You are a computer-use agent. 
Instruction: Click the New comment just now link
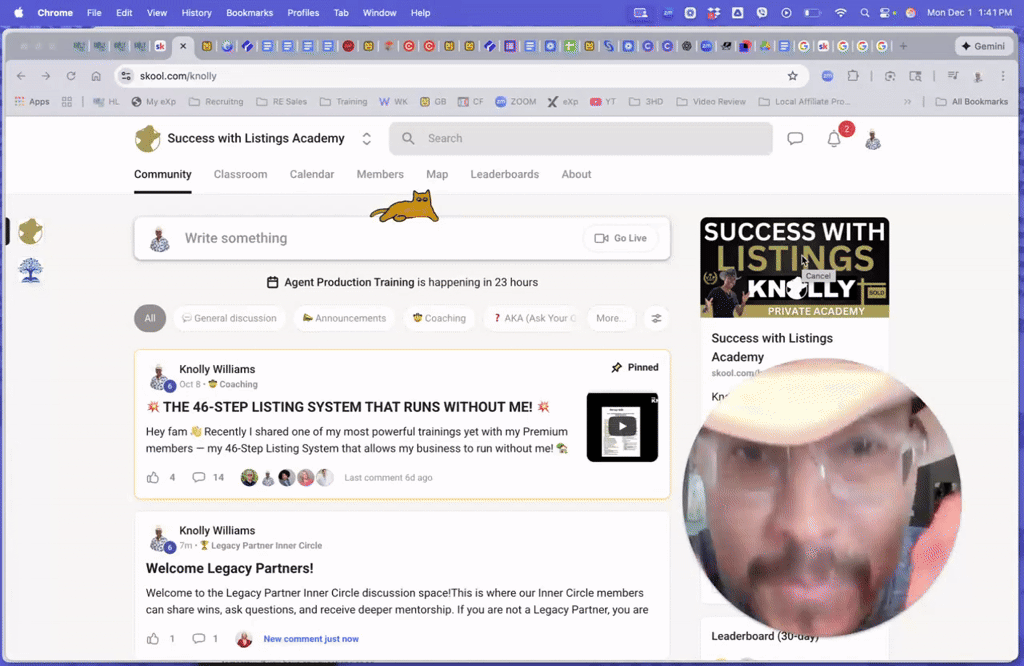pos(311,639)
